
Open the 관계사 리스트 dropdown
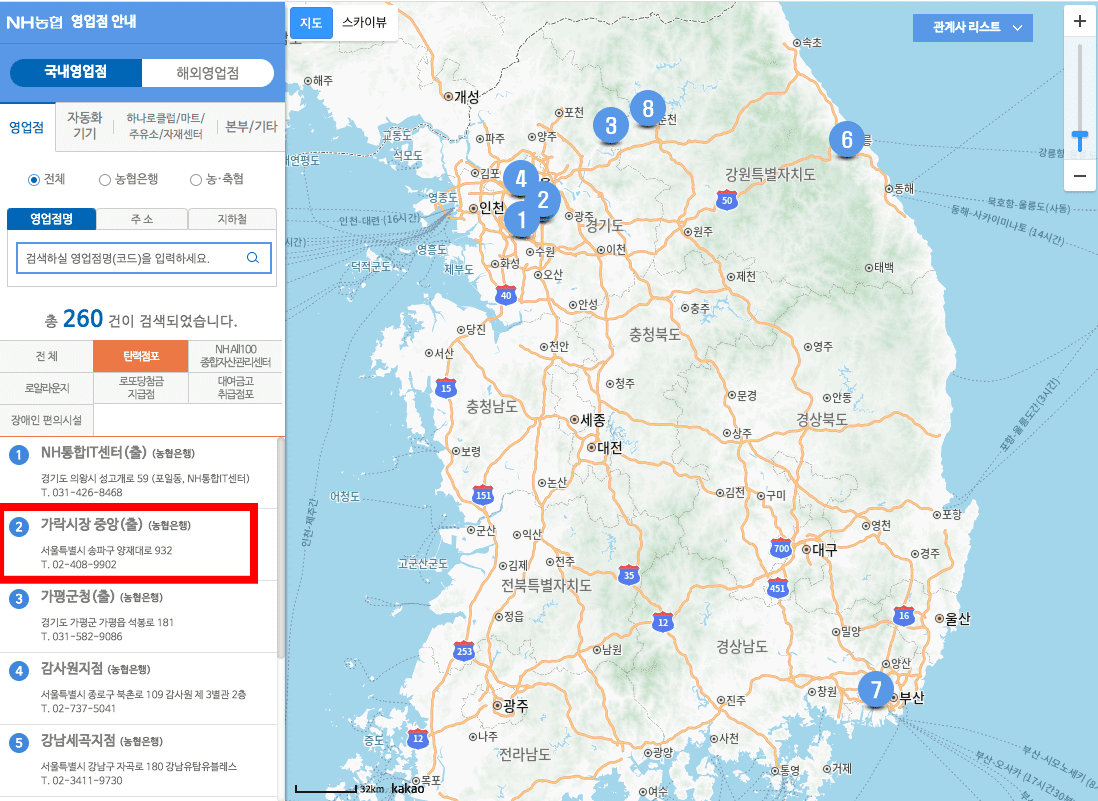pos(973,27)
